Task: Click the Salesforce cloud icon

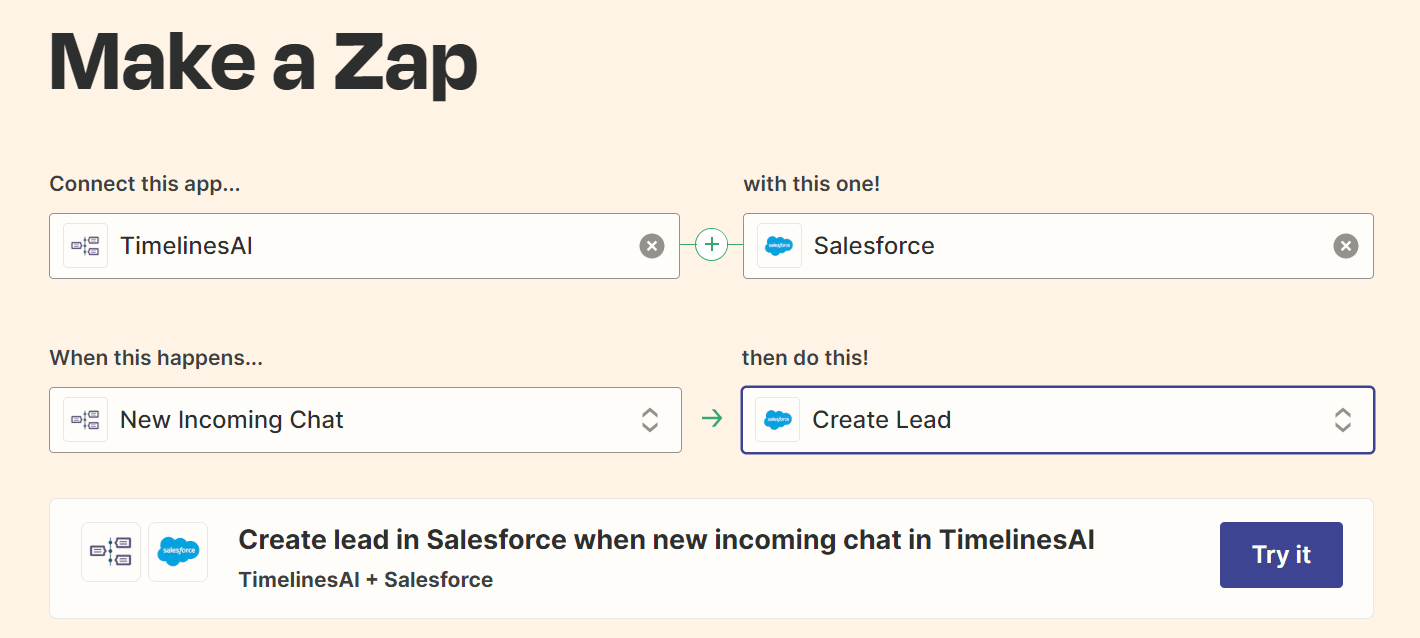Action: [x=779, y=245]
